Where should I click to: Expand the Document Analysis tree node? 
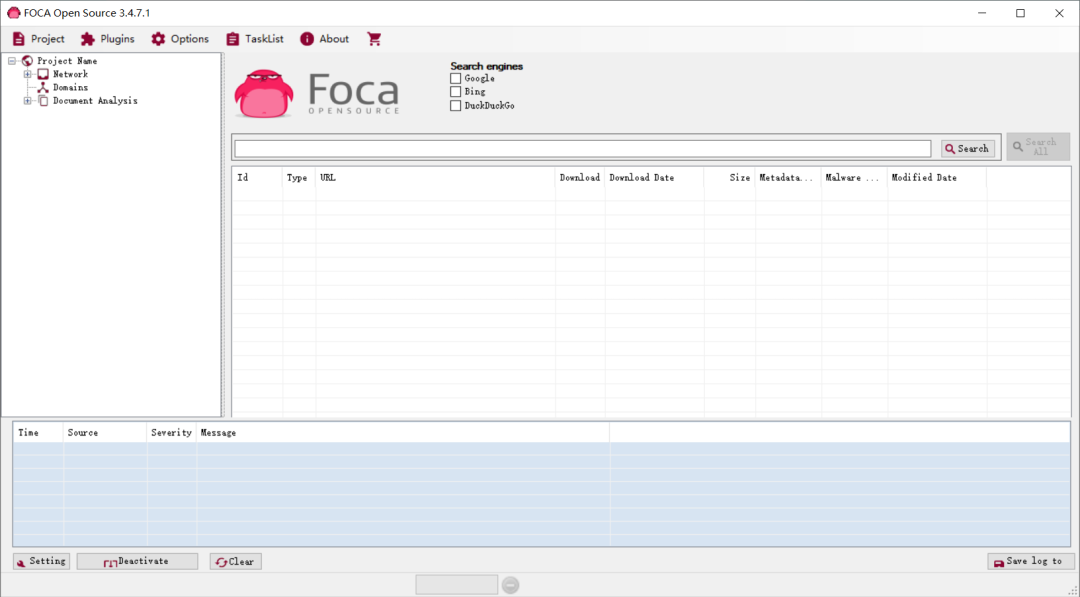coord(28,101)
